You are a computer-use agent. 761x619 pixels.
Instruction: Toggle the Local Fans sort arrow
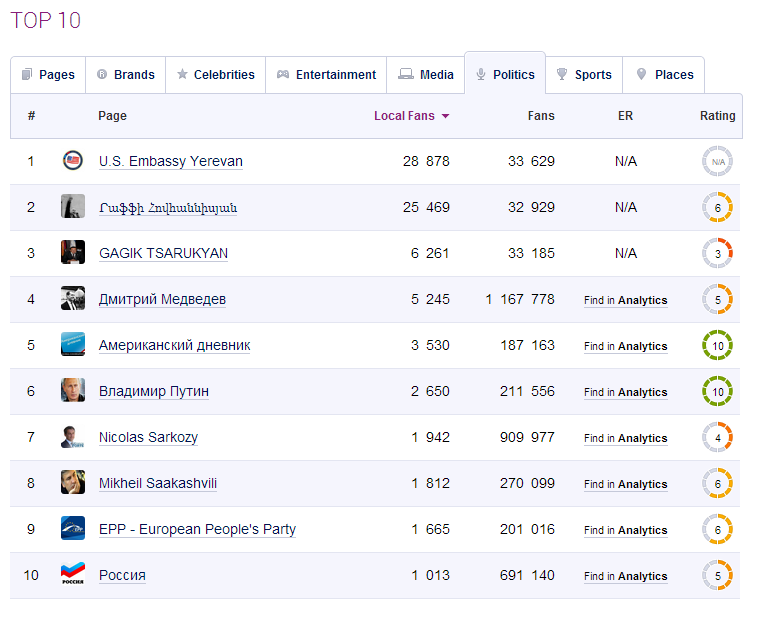pos(445,116)
